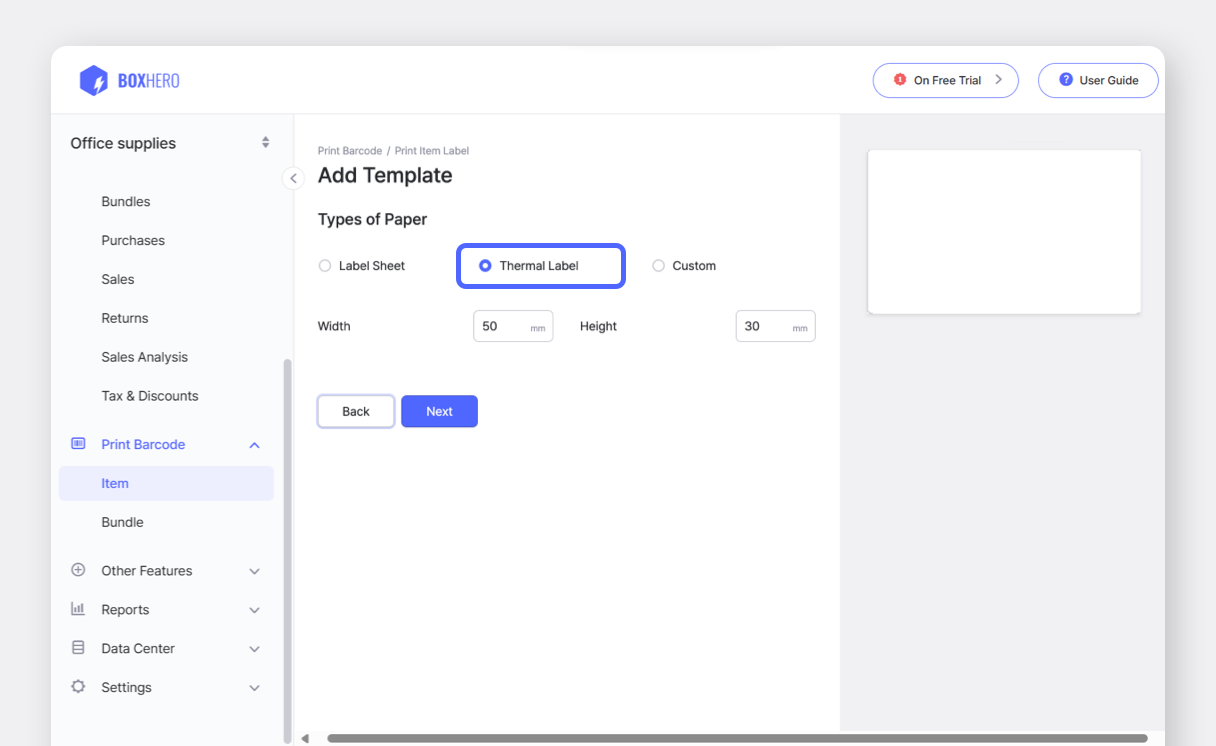The image size is (1216, 746).
Task: Collapse the Print Barcode menu chevron
Action: pos(254,445)
